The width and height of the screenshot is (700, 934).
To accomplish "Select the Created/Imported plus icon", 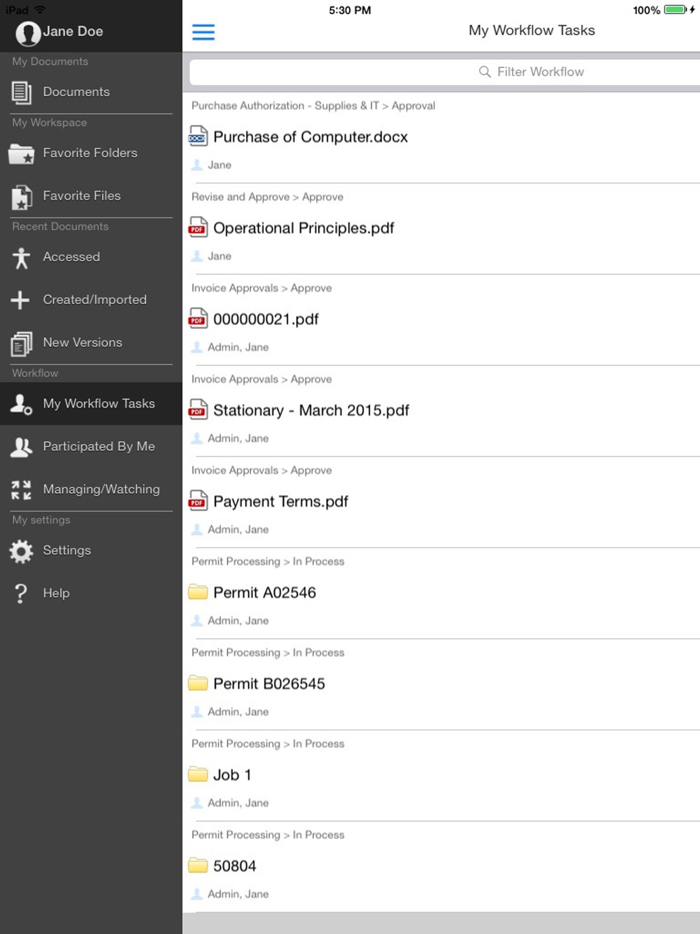I will [x=21, y=299].
